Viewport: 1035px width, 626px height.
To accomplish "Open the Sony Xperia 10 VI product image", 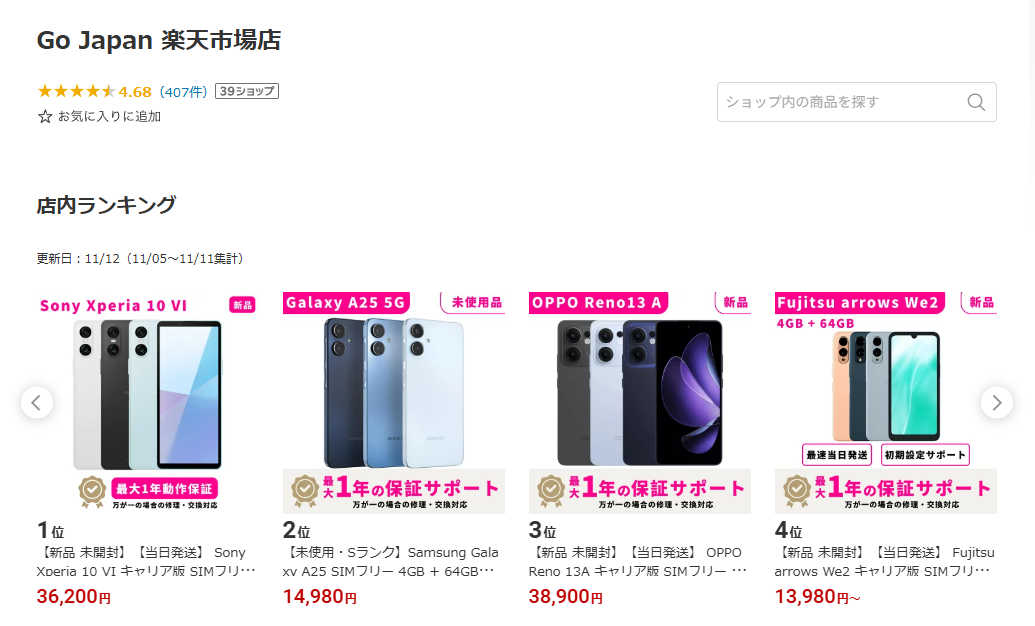I will [147, 403].
